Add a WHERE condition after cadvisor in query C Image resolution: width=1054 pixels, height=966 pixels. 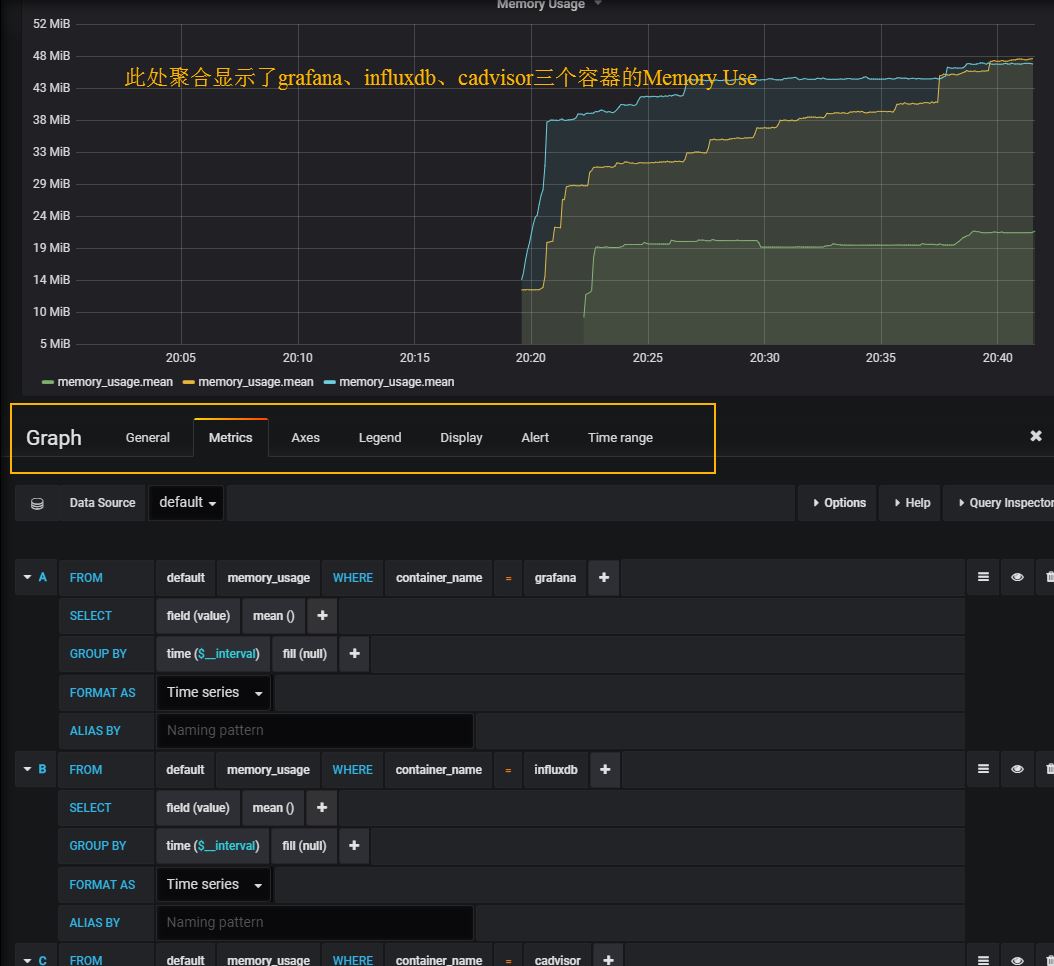point(608,958)
